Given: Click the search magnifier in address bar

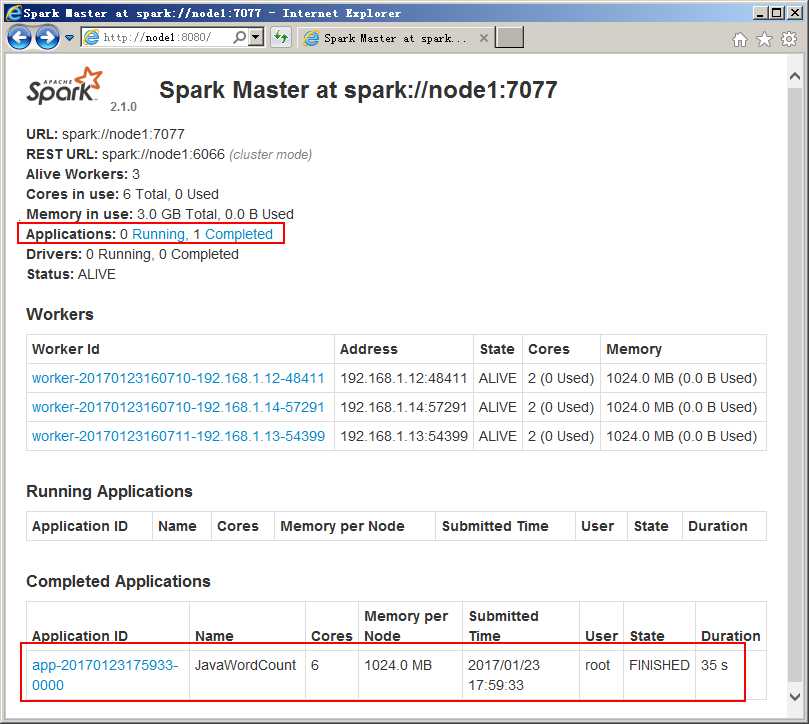Looking at the screenshot, I should click(x=239, y=37).
